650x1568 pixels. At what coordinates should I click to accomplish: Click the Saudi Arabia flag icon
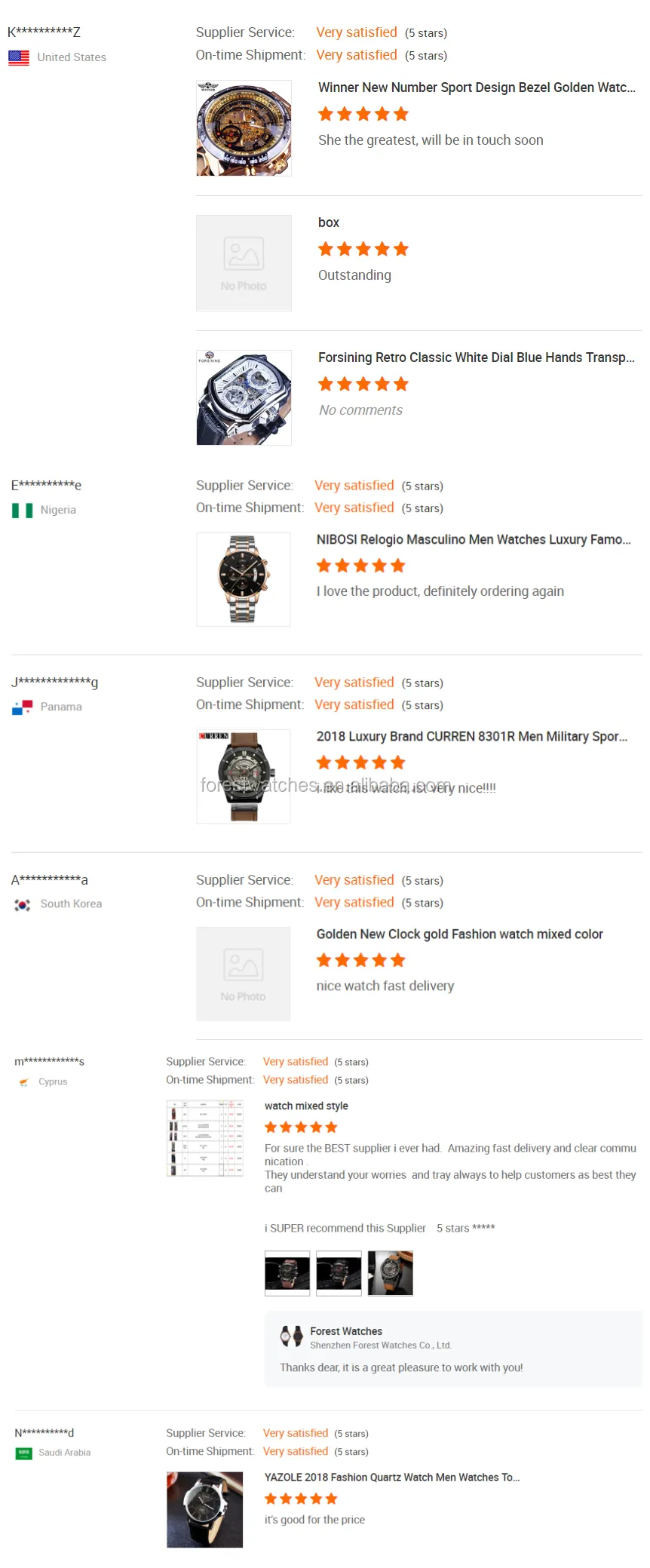23,1453
